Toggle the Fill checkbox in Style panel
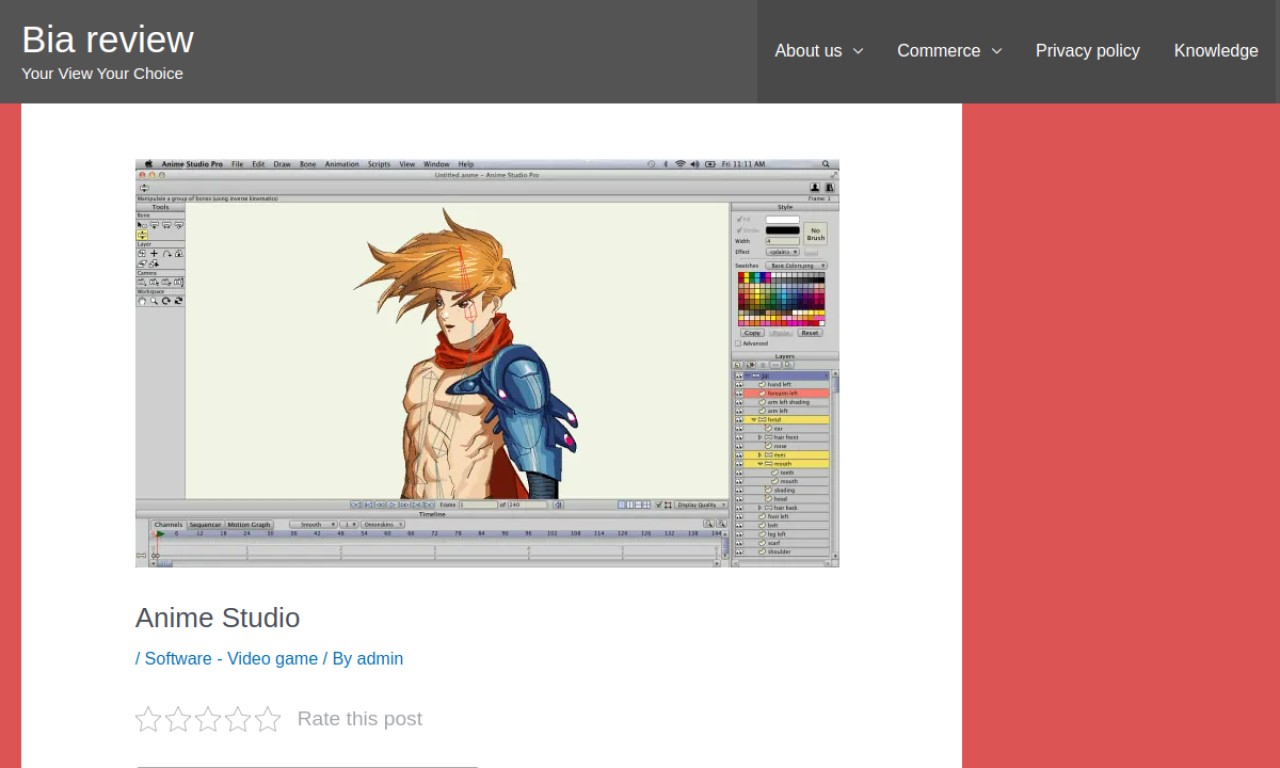The width and height of the screenshot is (1280, 768). pos(739,219)
